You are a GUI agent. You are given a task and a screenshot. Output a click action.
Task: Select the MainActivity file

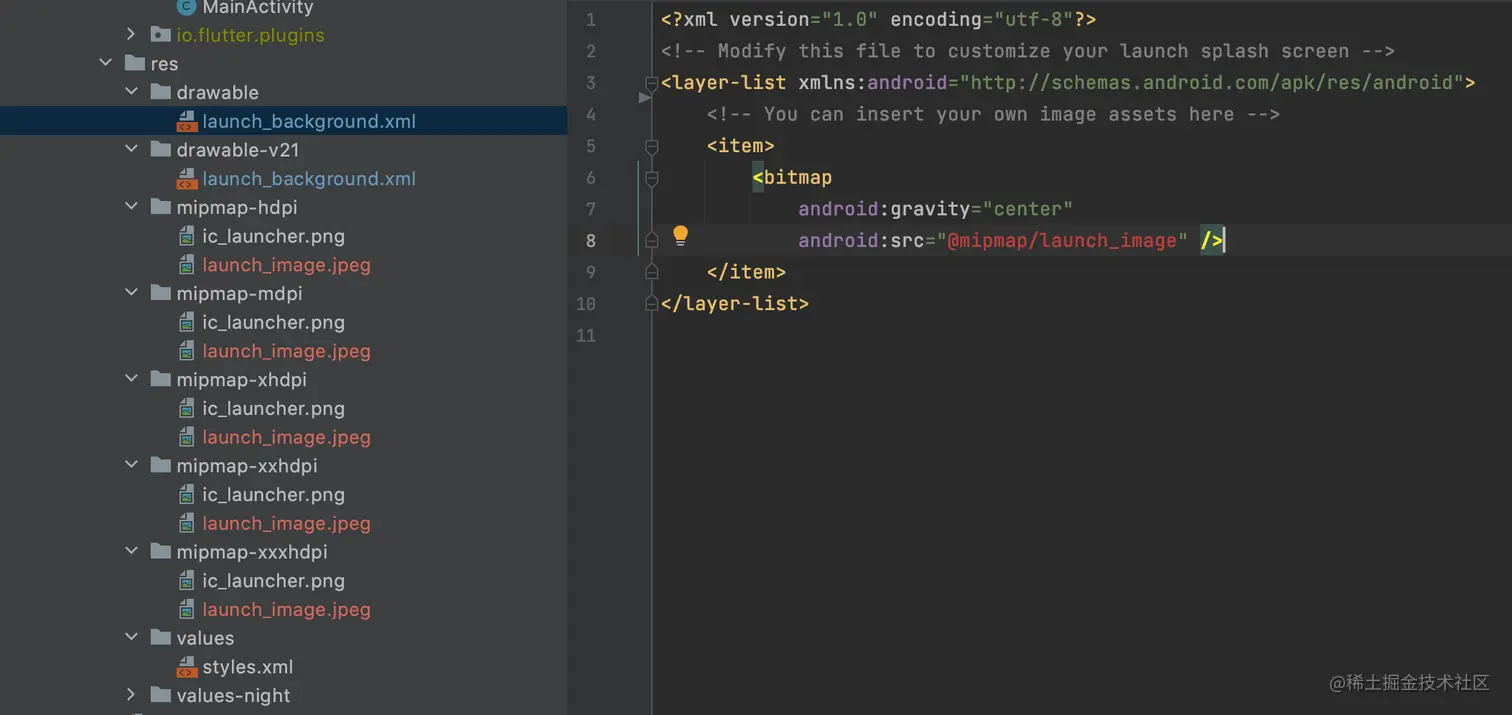(258, 7)
